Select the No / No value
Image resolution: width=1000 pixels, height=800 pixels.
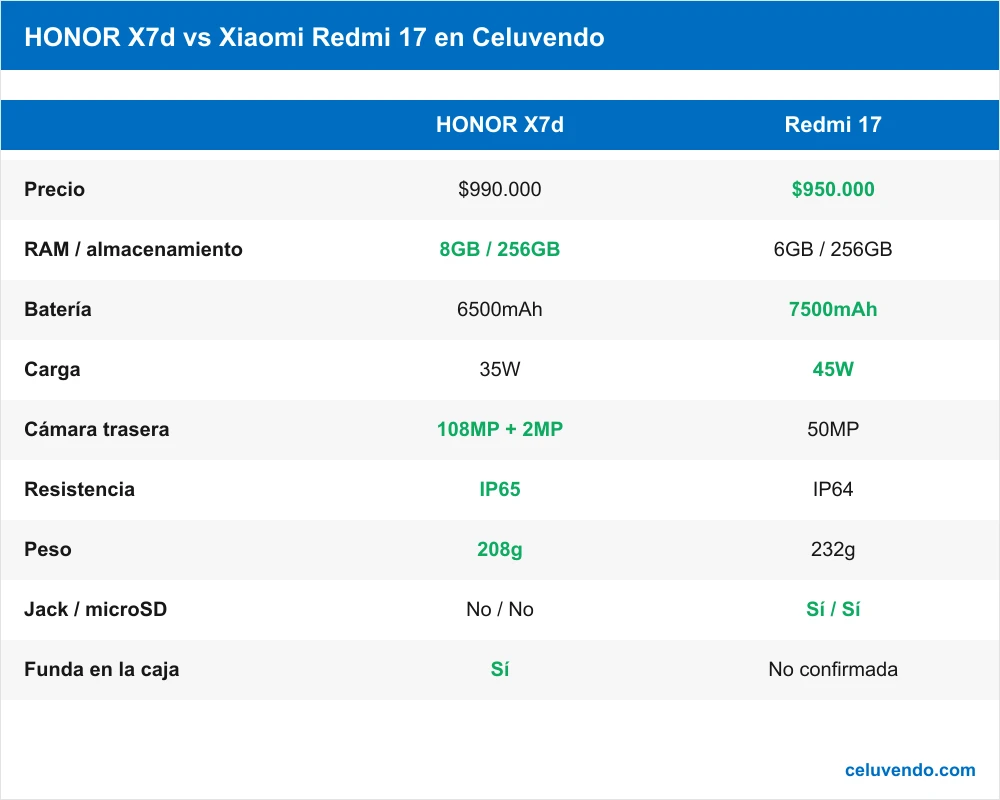pyautogui.click(x=499, y=609)
